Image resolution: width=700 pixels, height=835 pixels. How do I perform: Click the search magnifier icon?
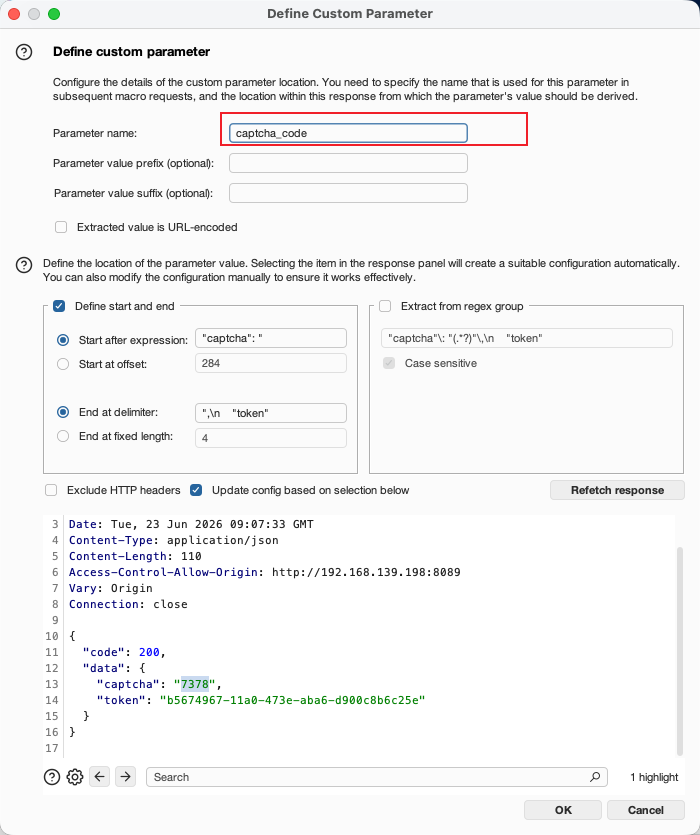click(595, 777)
